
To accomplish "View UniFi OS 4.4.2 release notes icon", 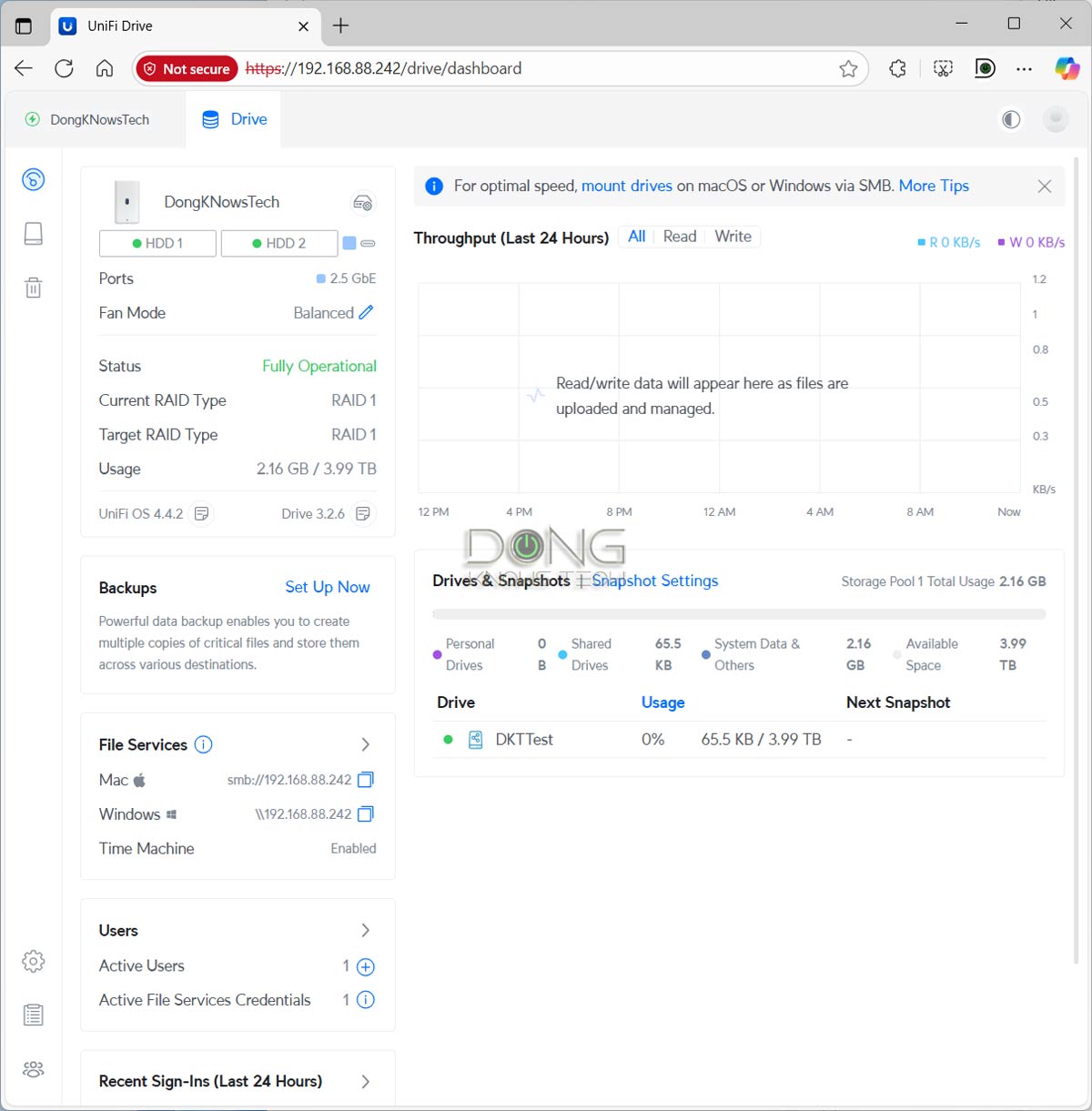I will (x=202, y=514).
